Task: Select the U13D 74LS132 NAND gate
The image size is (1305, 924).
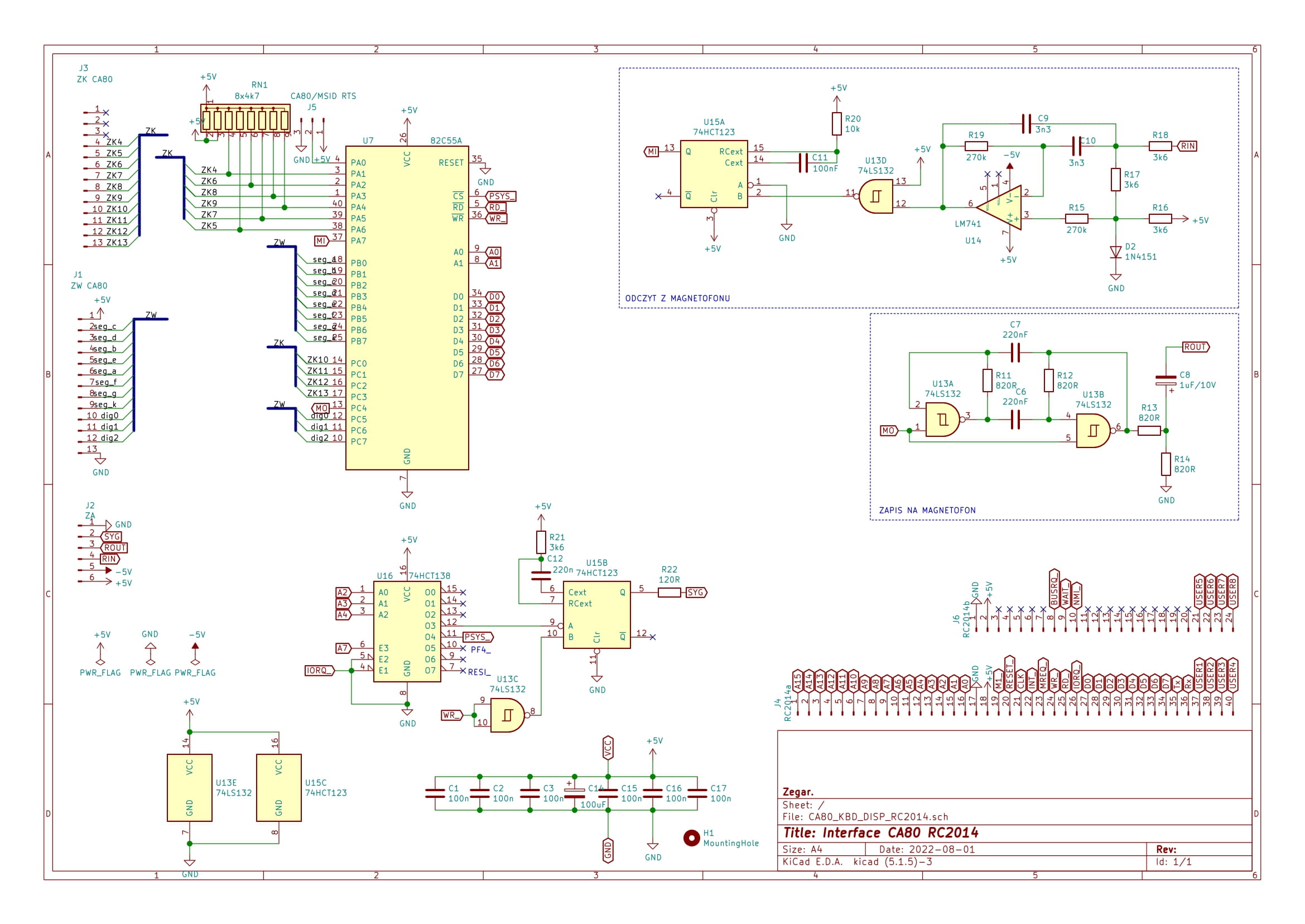Action: click(x=875, y=196)
